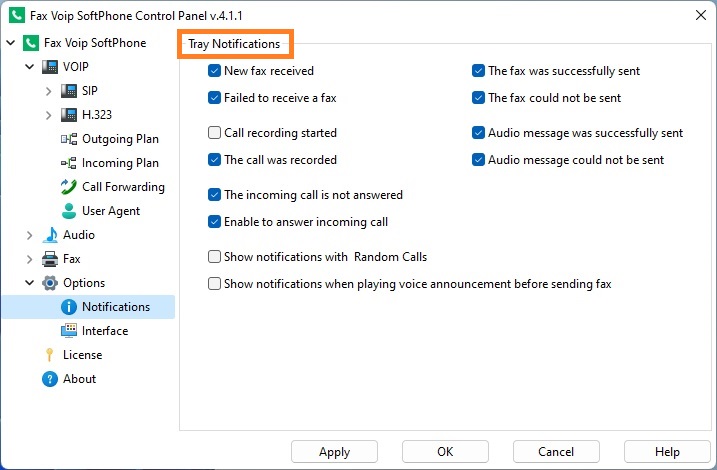Open Help for this dialog
The image size is (717, 470).
[667, 452]
